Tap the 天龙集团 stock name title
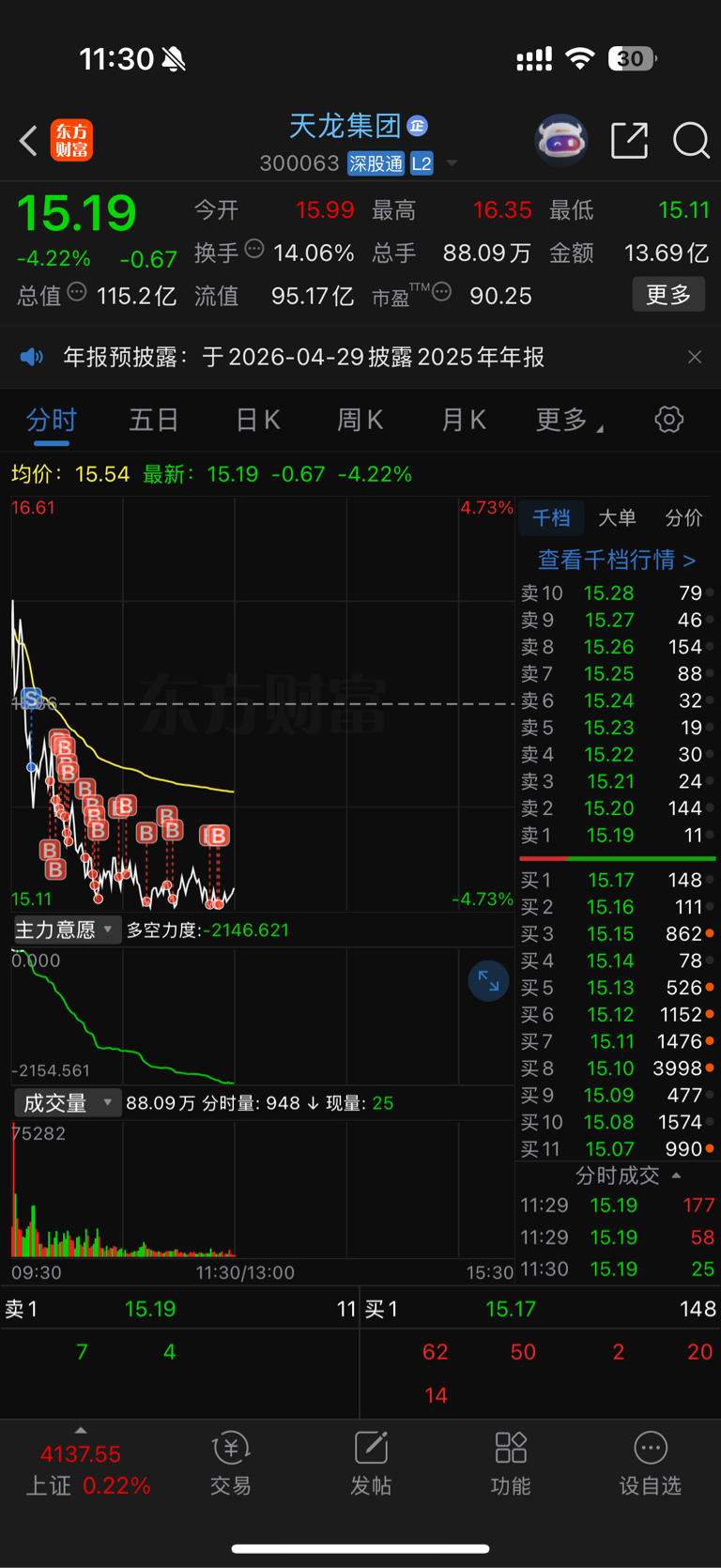 [x=345, y=125]
